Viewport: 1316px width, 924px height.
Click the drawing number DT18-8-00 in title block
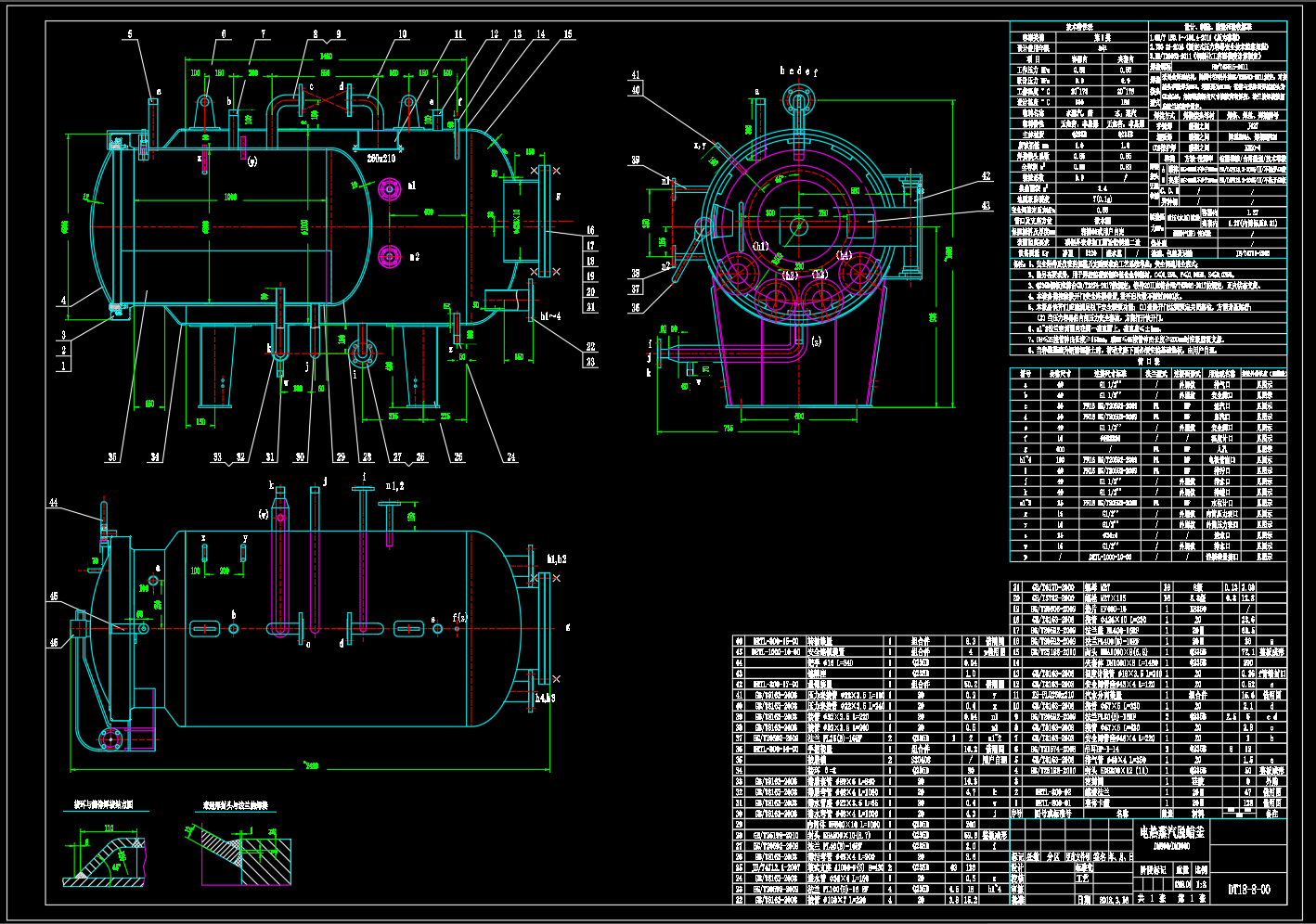1248,890
